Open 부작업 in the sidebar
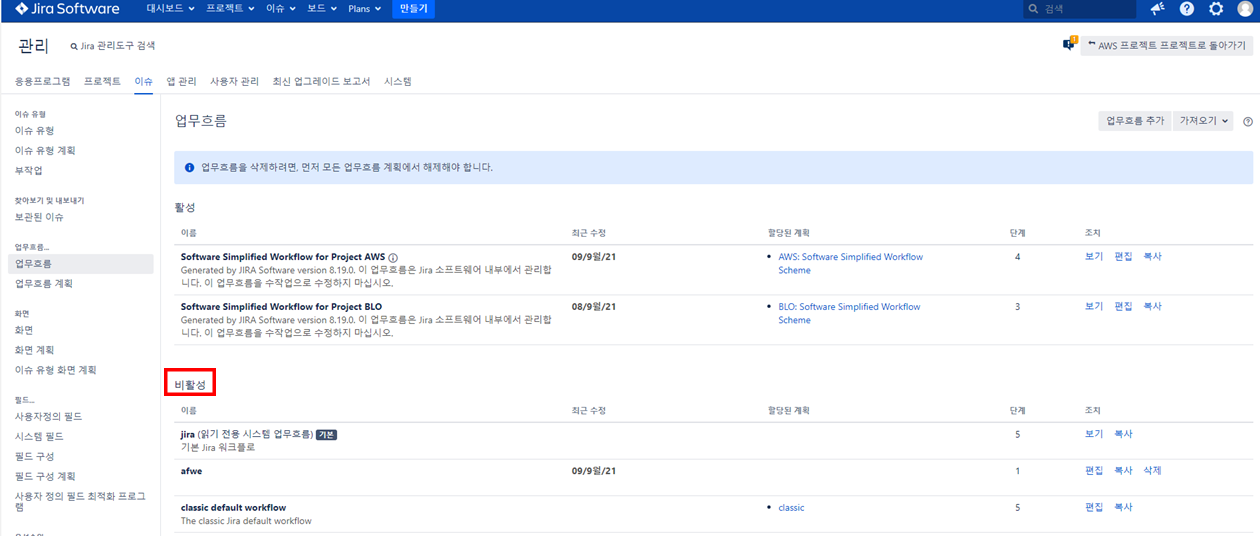 pyautogui.click(x=28, y=171)
